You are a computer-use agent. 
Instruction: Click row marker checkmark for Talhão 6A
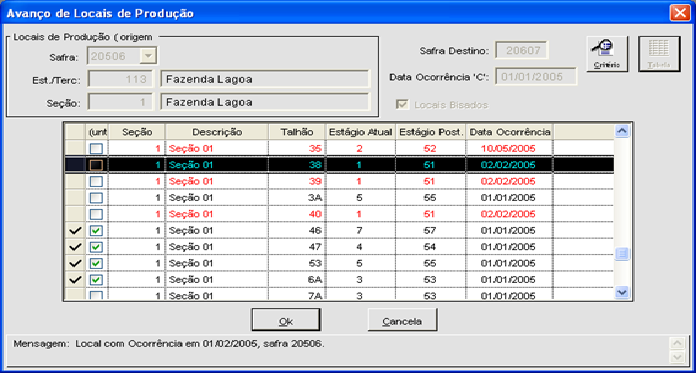click(76, 280)
